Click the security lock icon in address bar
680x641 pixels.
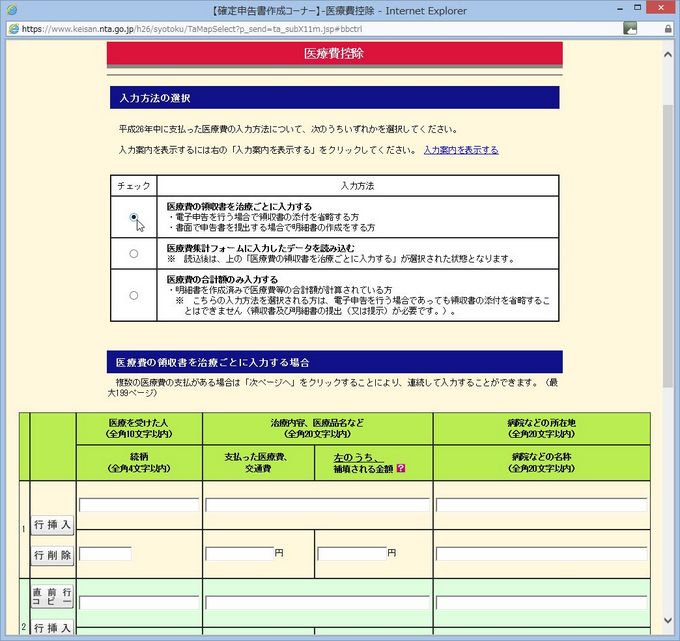pos(668,29)
